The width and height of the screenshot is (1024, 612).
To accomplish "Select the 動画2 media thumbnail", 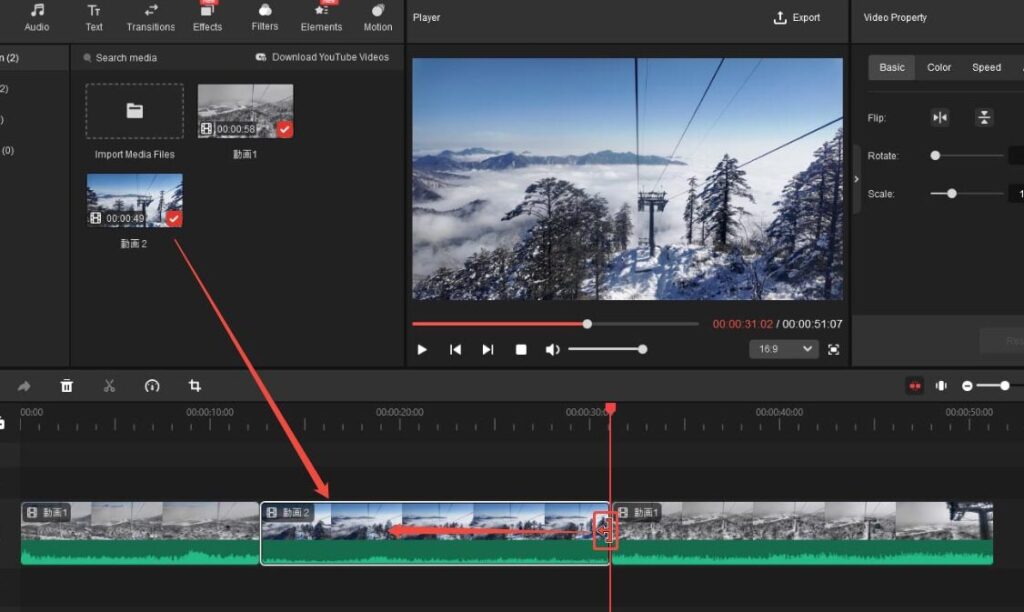I will coord(135,200).
